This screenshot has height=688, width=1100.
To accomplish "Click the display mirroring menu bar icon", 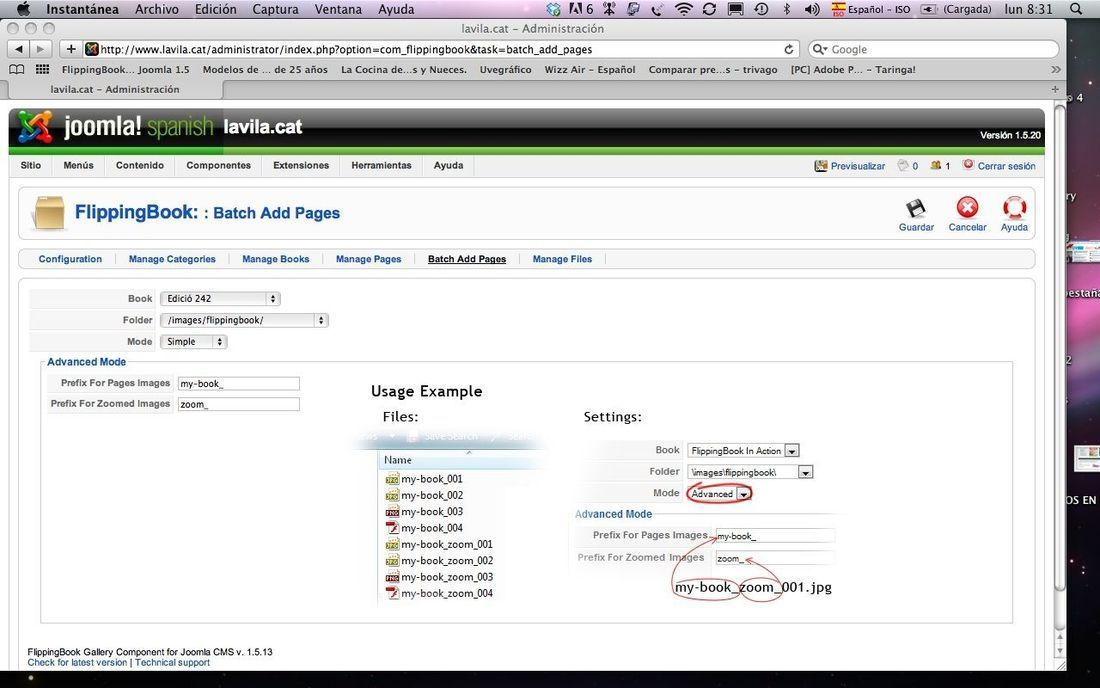I will pos(735,9).
